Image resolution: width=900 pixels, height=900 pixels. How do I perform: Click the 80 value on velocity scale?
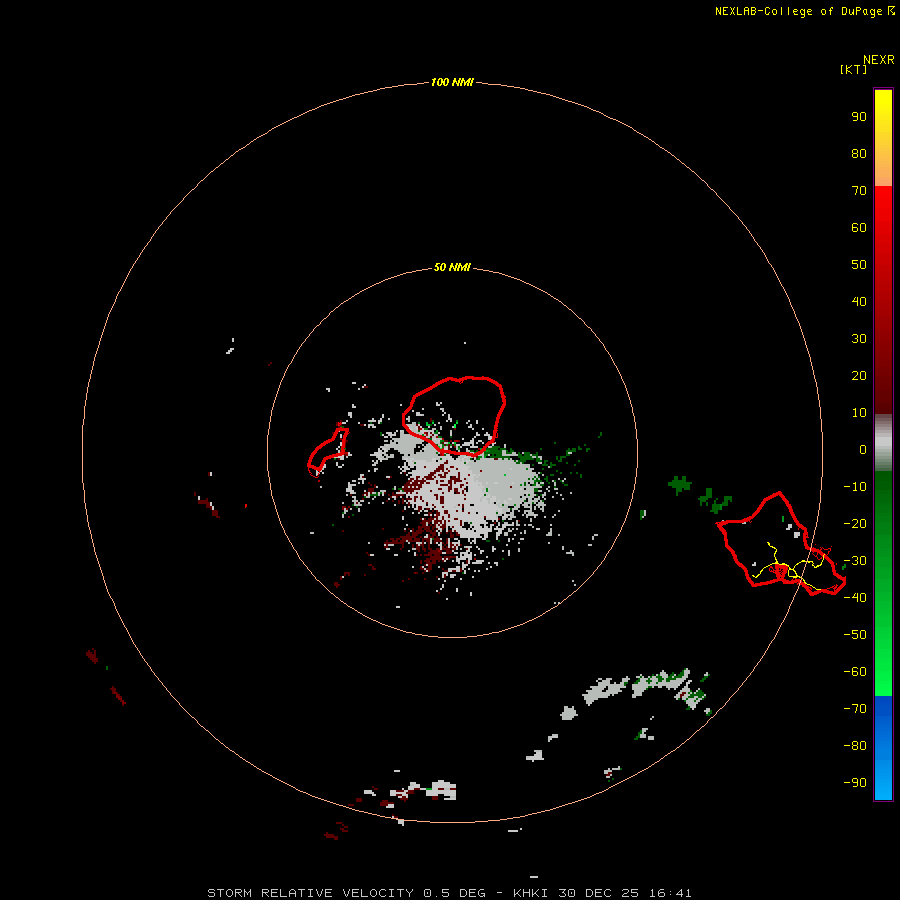pyautogui.click(x=859, y=153)
